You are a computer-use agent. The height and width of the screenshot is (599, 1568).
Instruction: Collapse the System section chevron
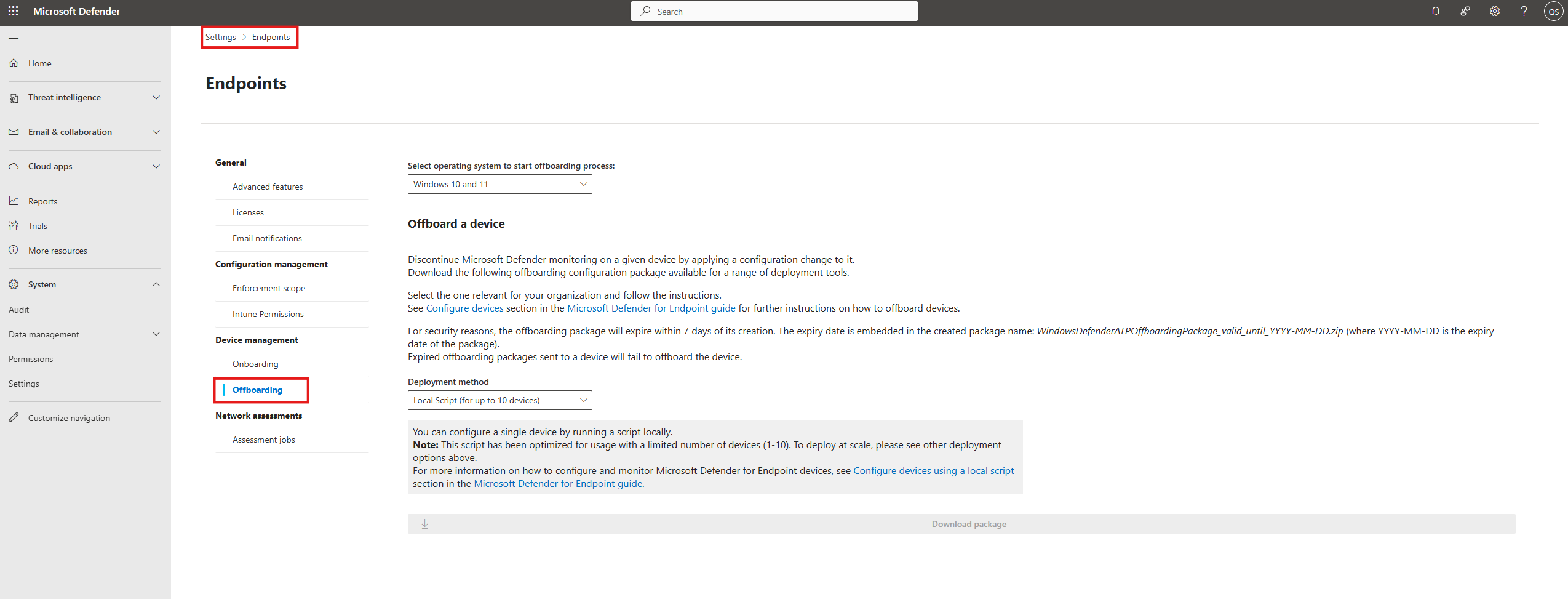pyautogui.click(x=156, y=284)
